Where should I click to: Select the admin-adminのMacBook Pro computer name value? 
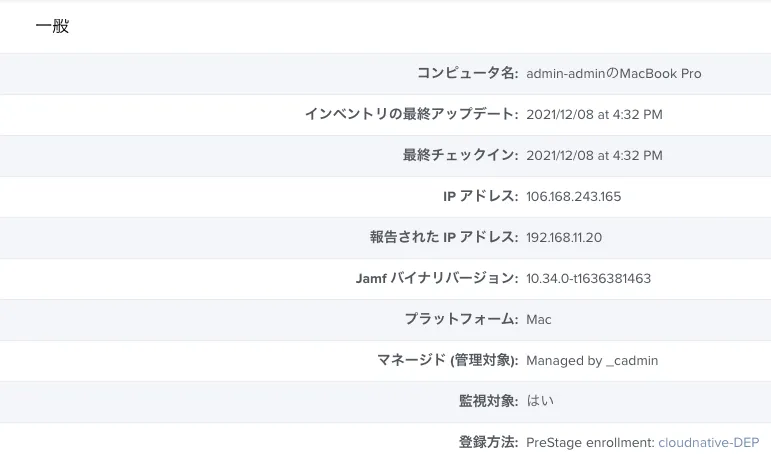(x=614, y=74)
